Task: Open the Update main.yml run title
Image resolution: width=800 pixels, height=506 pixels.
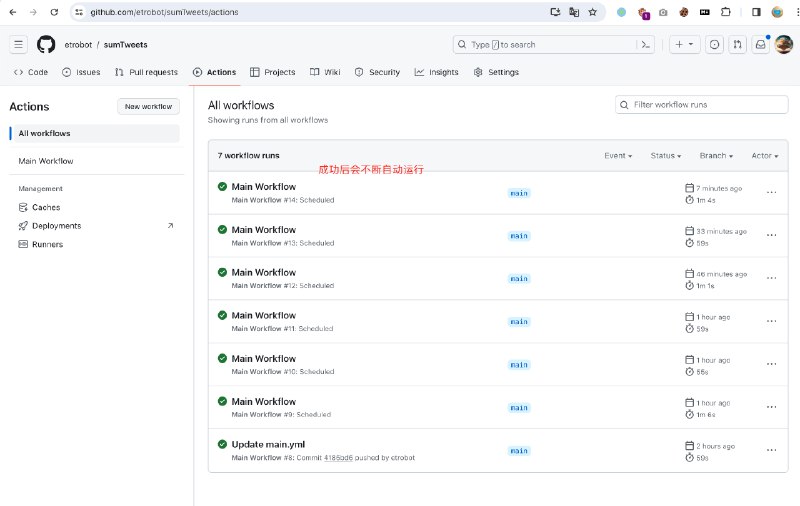Action: (x=268, y=444)
